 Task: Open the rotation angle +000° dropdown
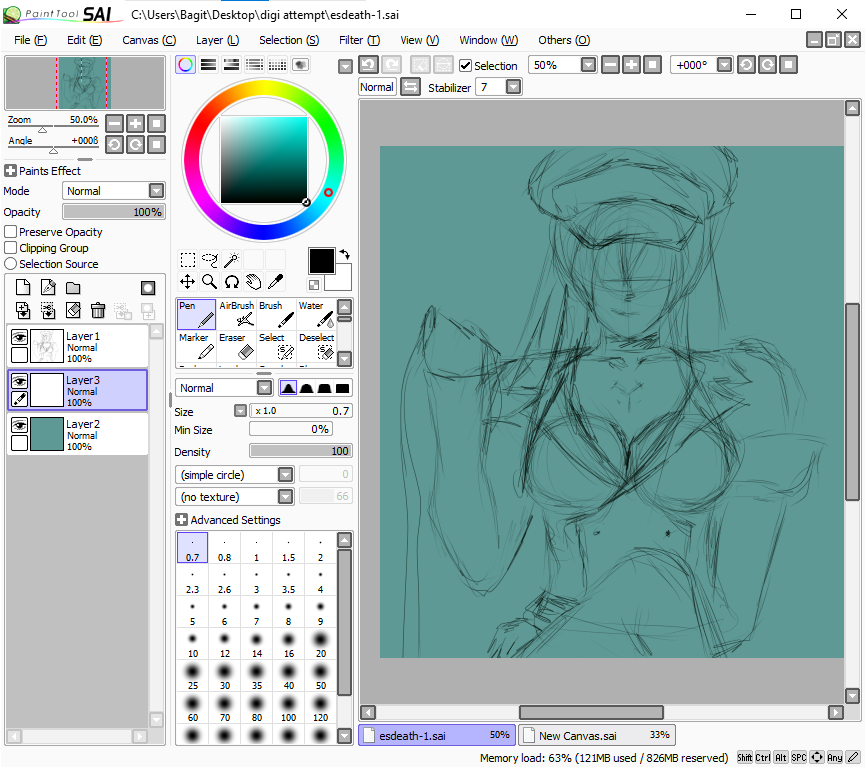point(724,65)
